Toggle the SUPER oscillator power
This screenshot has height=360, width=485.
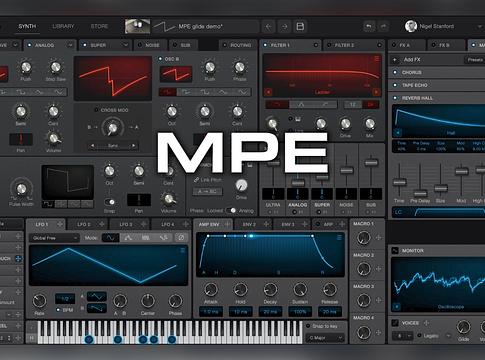84,45
